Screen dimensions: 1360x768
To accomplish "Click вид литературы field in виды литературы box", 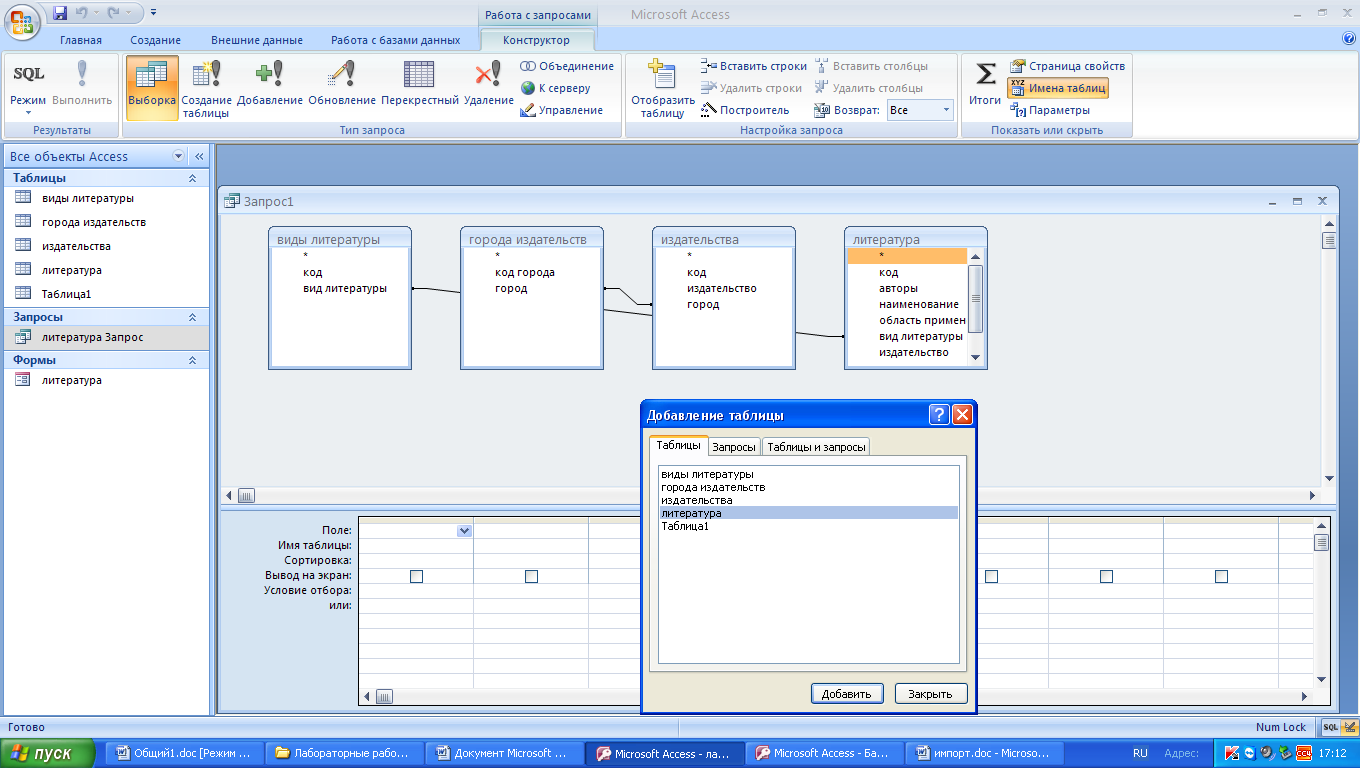I will click(x=344, y=288).
